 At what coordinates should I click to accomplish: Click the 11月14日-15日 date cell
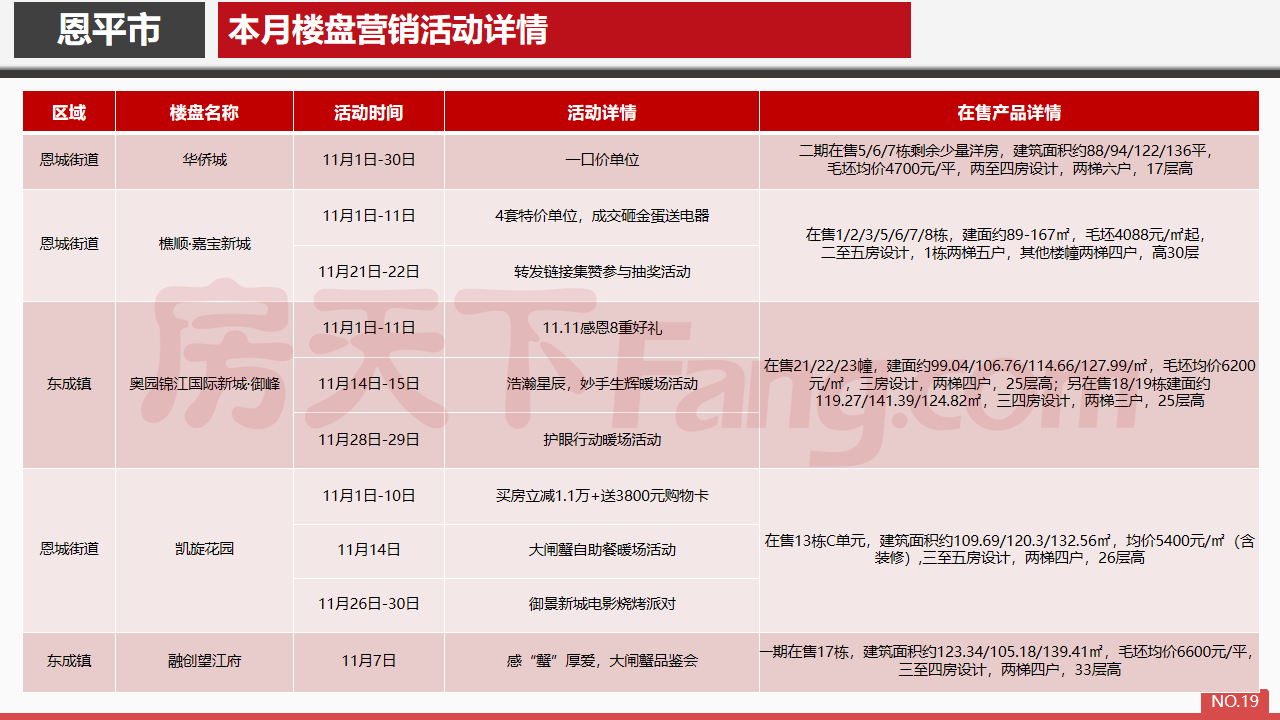368,384
